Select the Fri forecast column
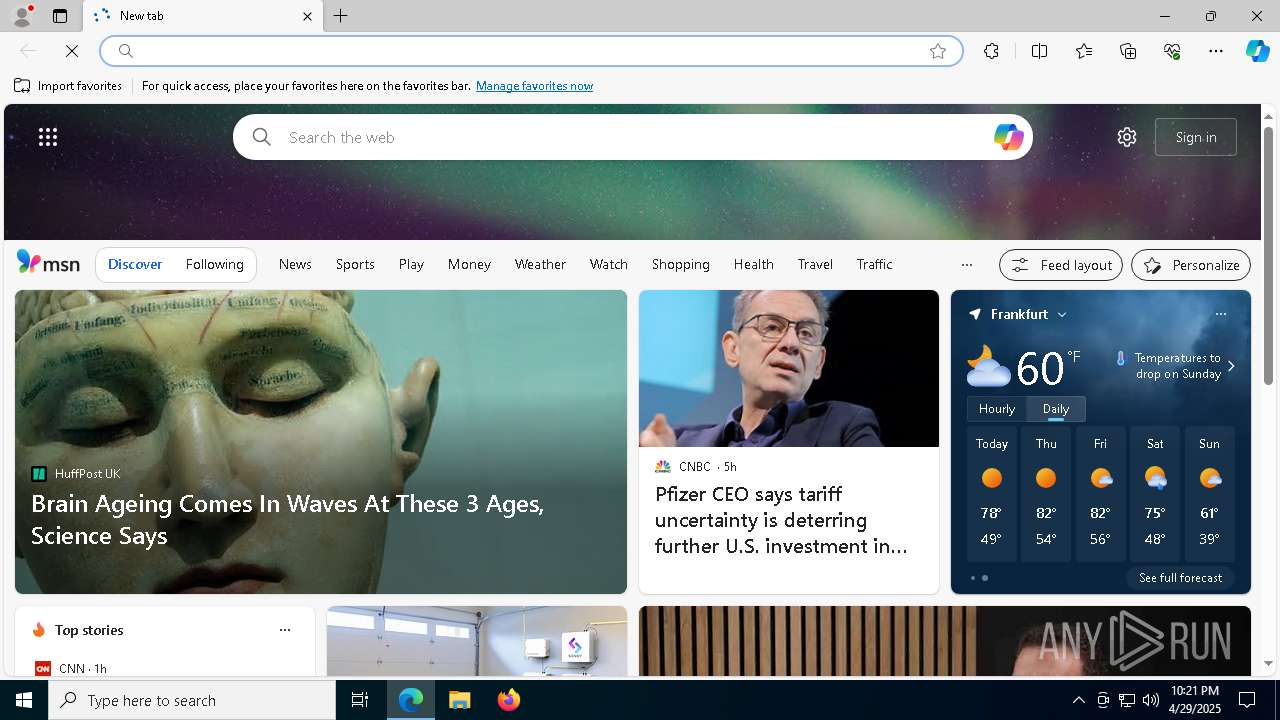1280x720 pixels. pos(1100,494)
